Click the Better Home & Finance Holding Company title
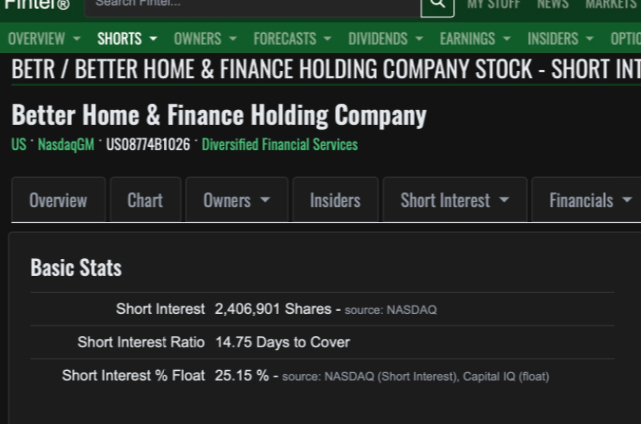This screenshot has height=424, width=641. point(219,115)
